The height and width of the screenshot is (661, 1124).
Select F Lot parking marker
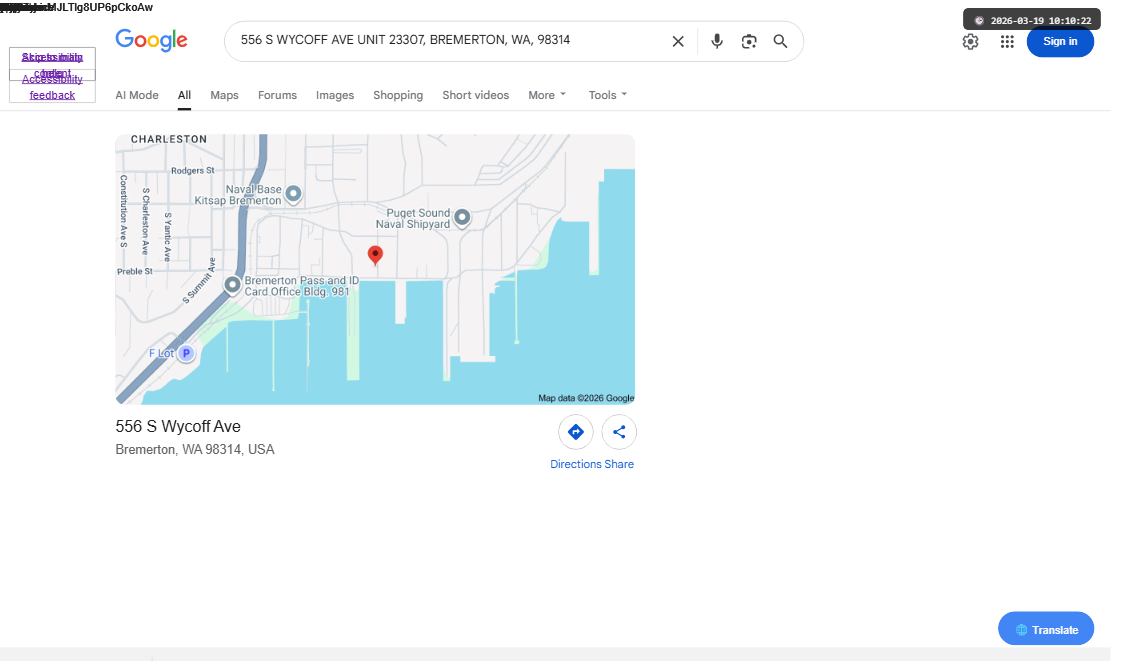[186, 353]
